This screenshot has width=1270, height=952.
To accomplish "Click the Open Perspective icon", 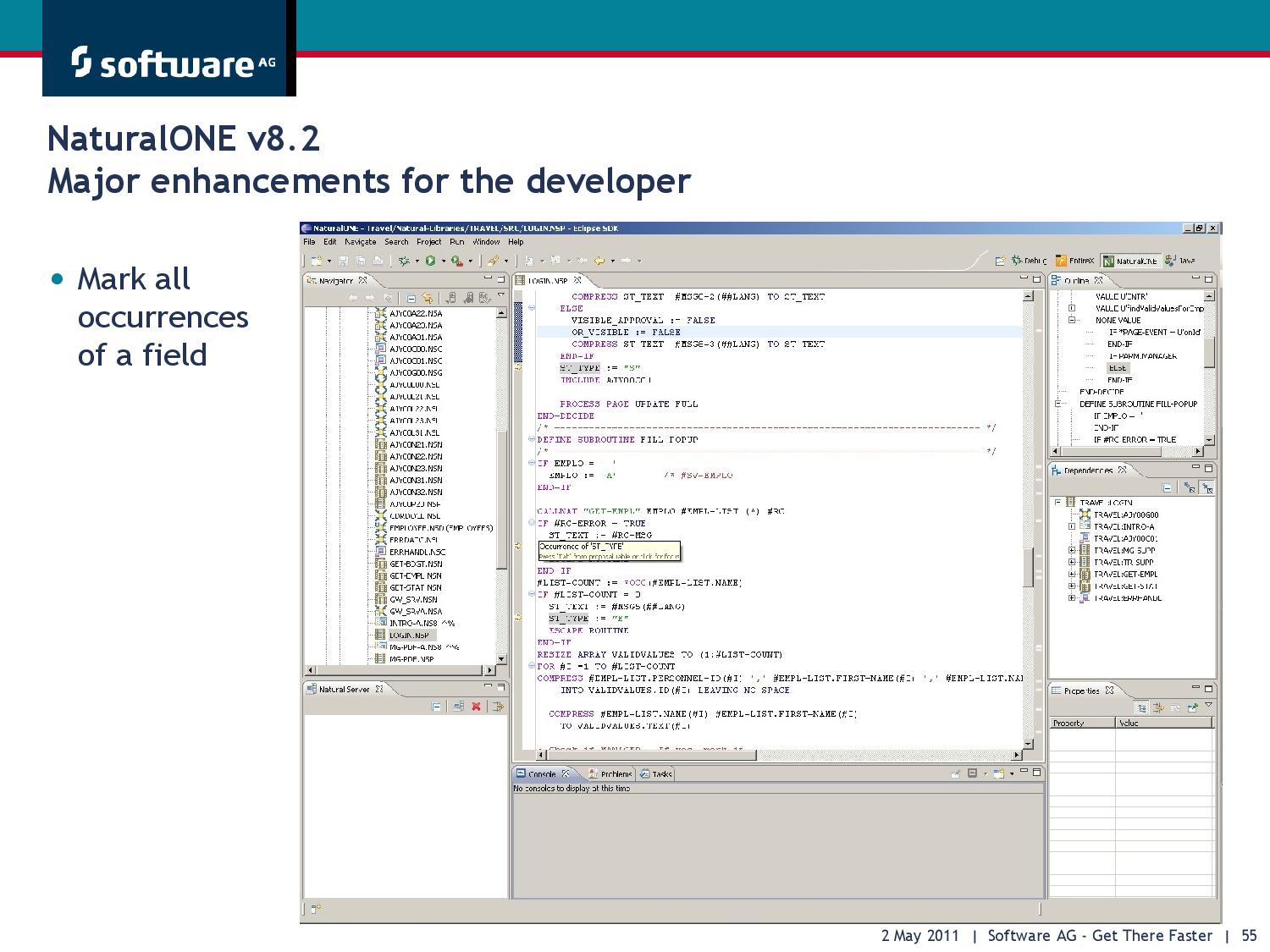I will [1000, 261].
